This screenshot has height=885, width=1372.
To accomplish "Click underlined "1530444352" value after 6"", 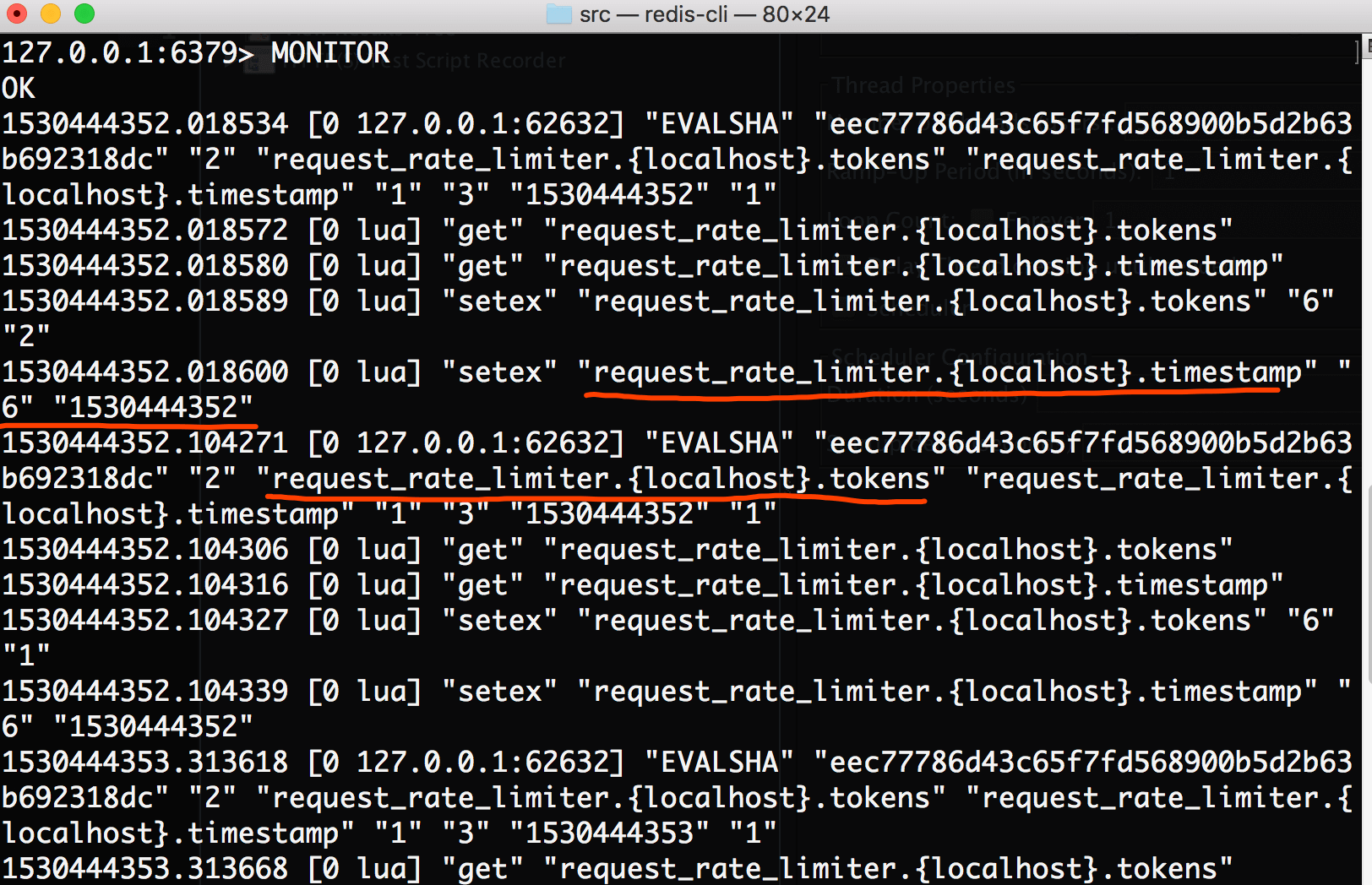I will [x=153, y=408].
